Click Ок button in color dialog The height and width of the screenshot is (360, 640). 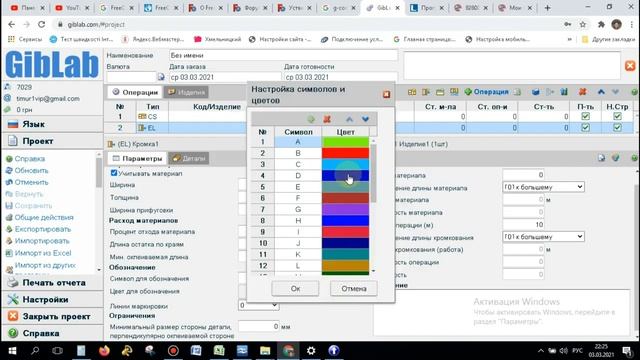point(295,289)
